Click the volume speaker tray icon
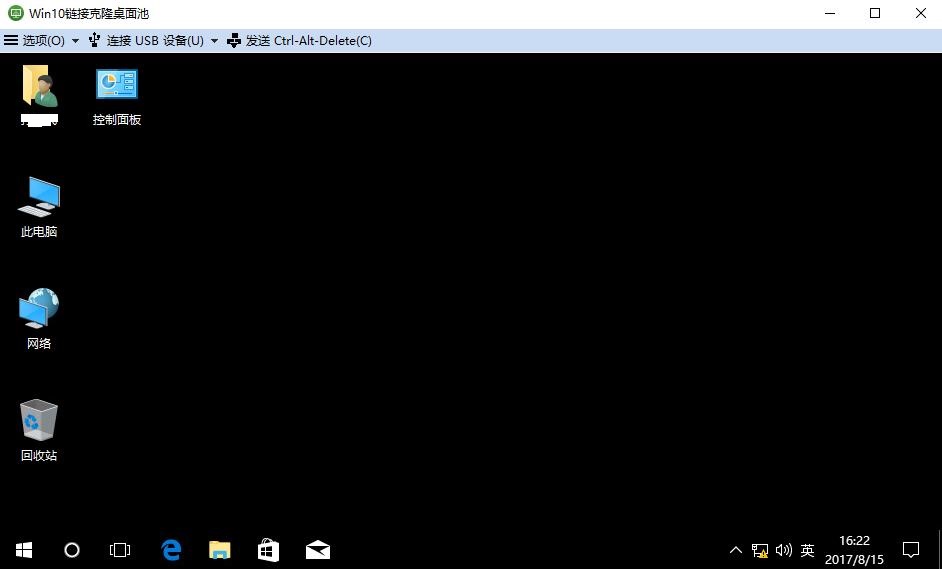 point(783,550)
